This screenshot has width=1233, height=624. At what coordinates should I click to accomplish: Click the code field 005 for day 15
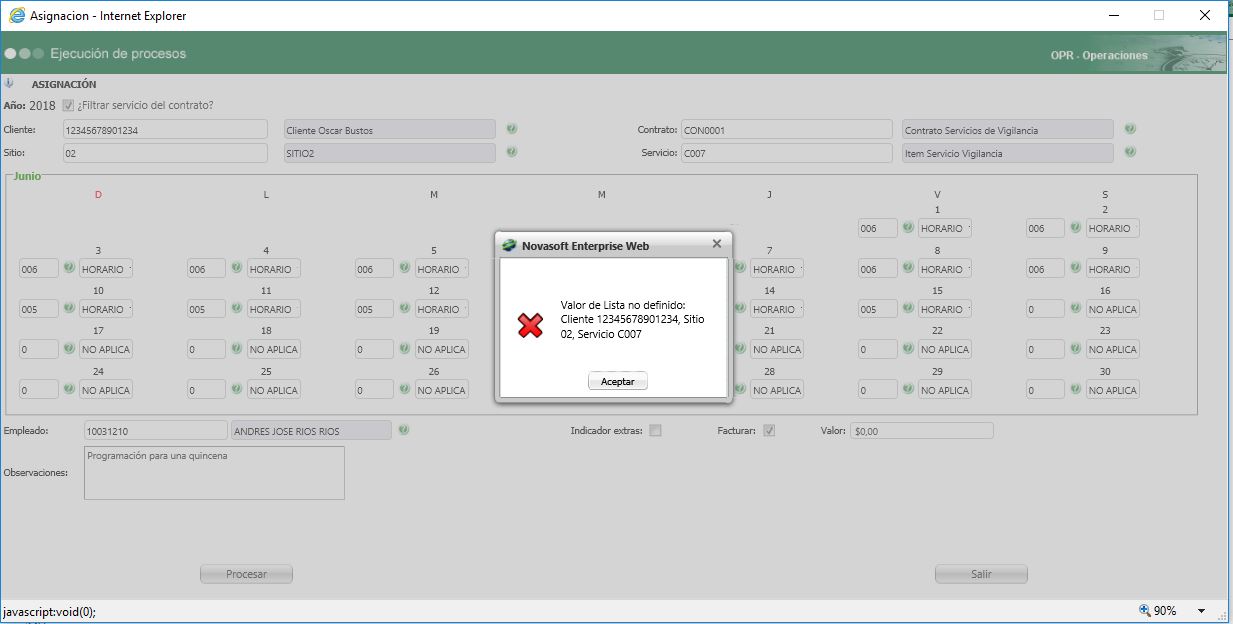(x=877, y=309)
